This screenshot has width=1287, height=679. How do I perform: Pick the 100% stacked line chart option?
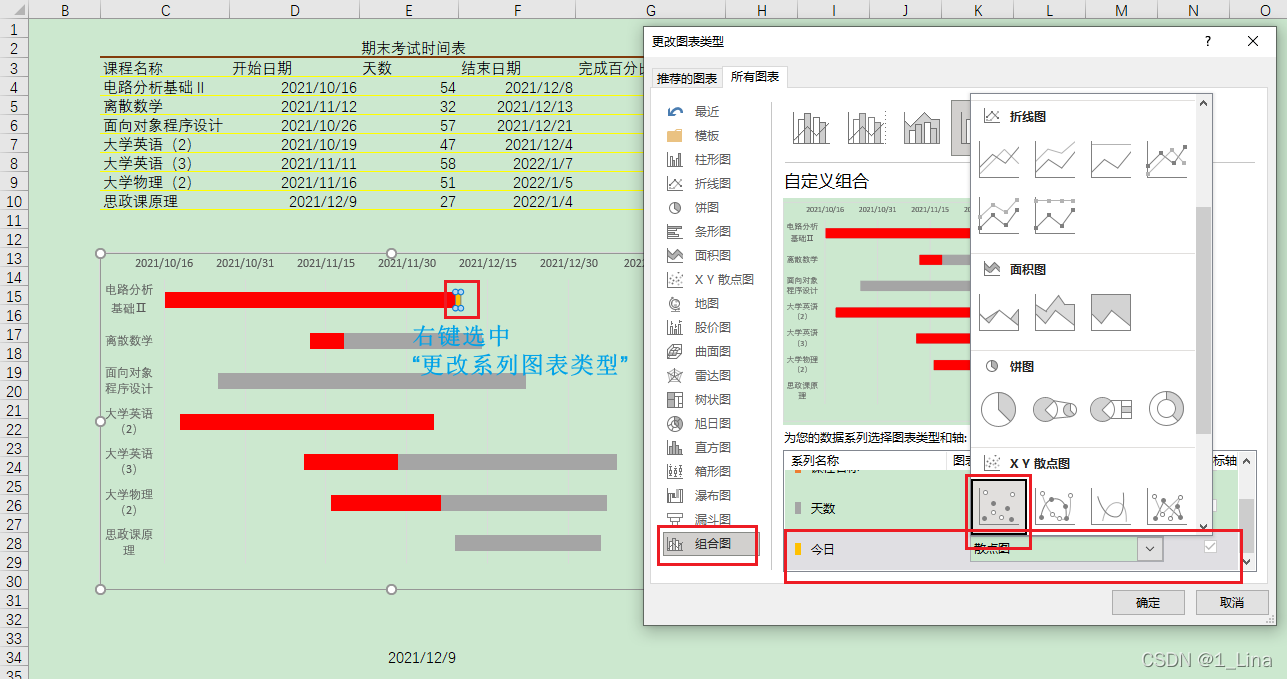(1111, 160)
